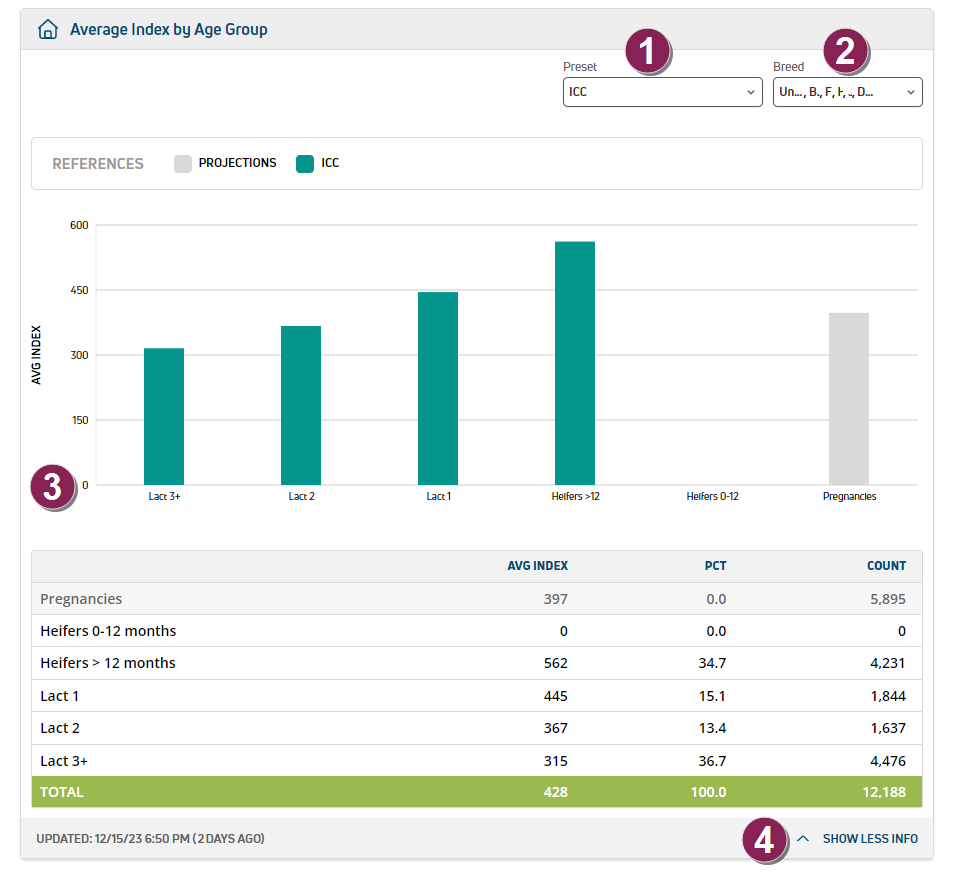Sort table by PCT column header
This screenshot has height=877, width=954.
click(715, 566)
